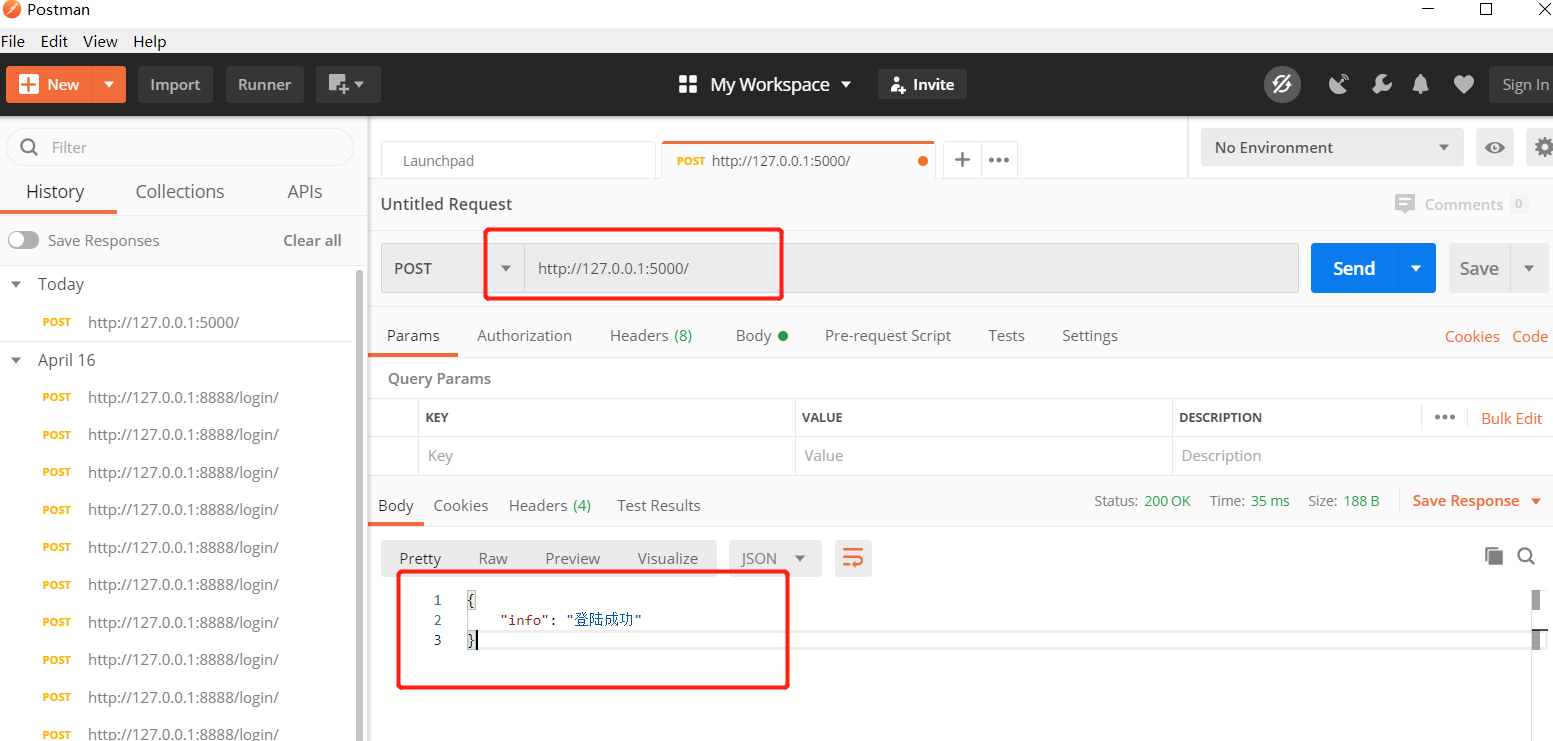The height and width of the screenshot is (741, 1553).
Task: Collapse the Today history group
Action: 16,284
